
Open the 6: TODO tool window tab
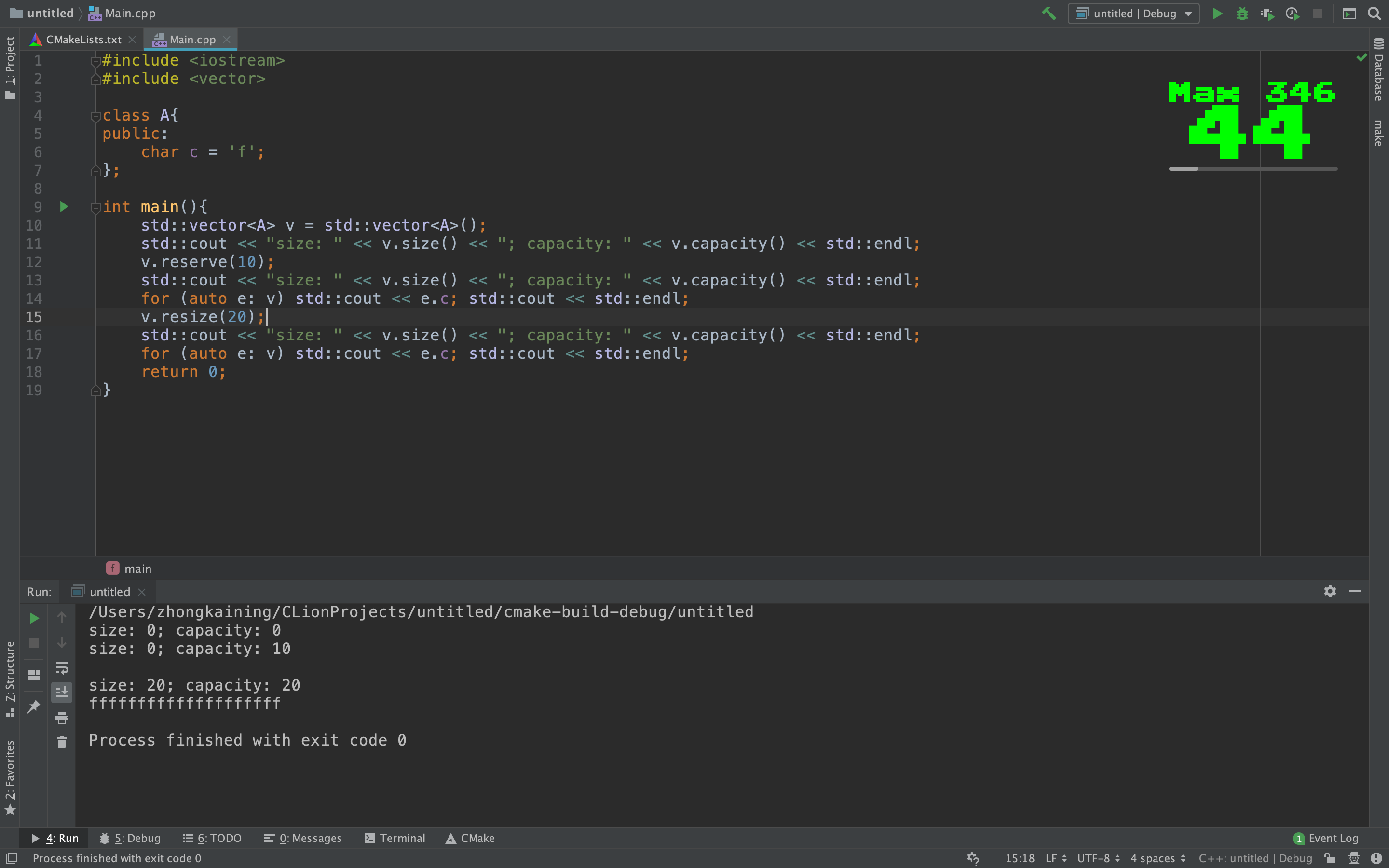pyautogui.click(x=212, y=838)
